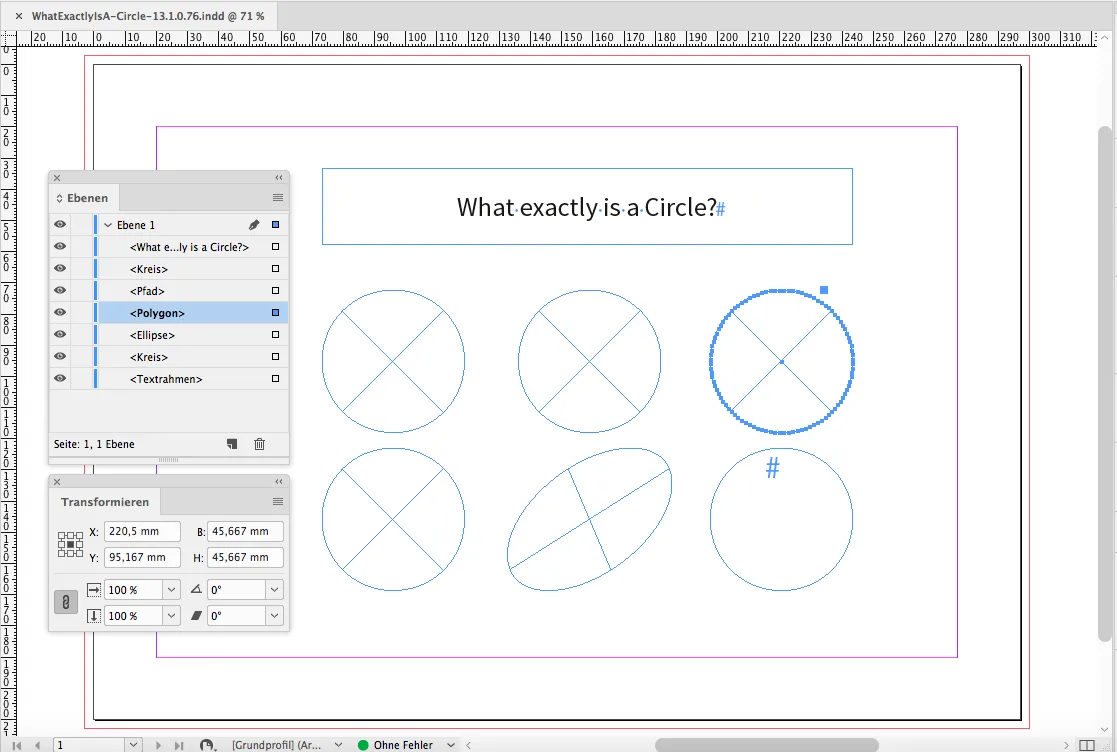
Task: Open the Ebenen panel menu
Action: [277, 198]
